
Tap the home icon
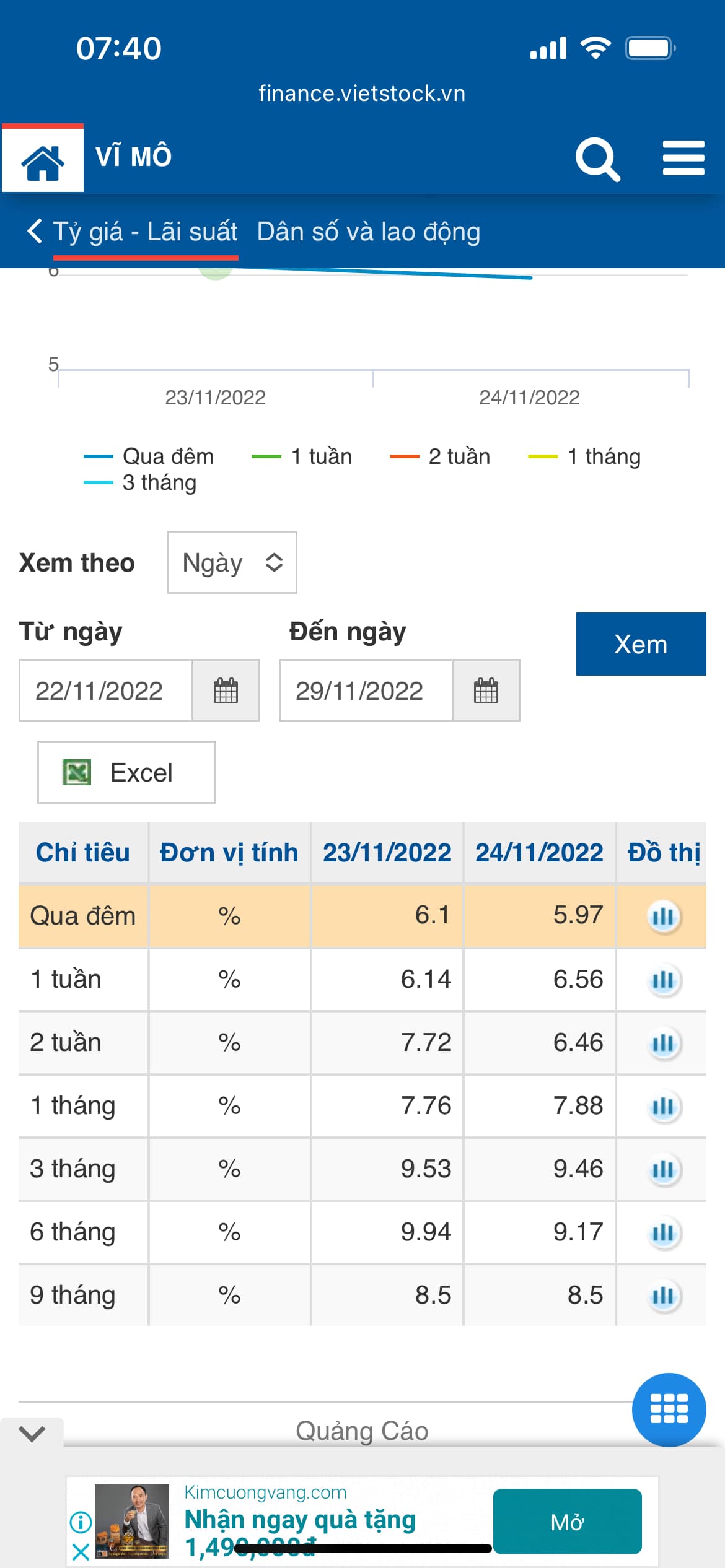[43, 159]
